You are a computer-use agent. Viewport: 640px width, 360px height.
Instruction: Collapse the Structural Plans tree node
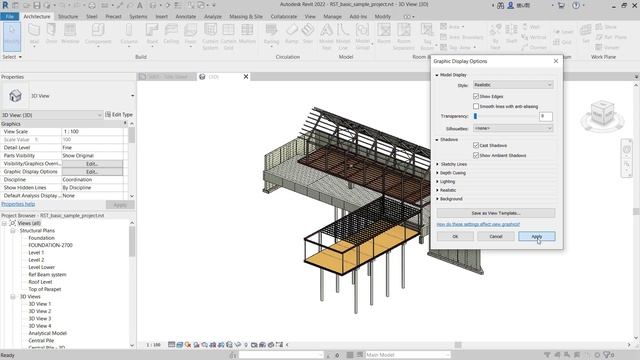13,231
